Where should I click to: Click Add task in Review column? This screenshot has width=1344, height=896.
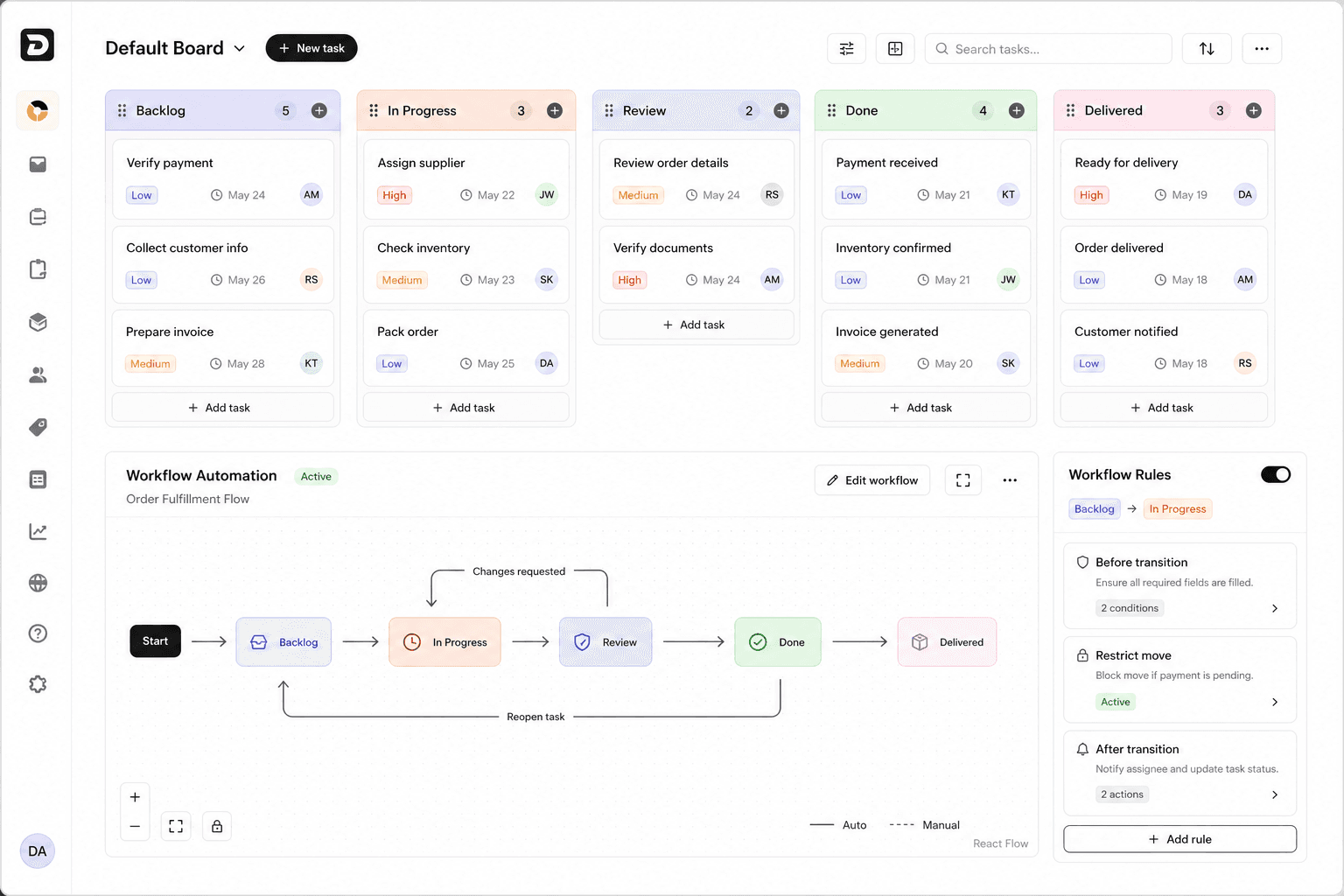point(696,325)
